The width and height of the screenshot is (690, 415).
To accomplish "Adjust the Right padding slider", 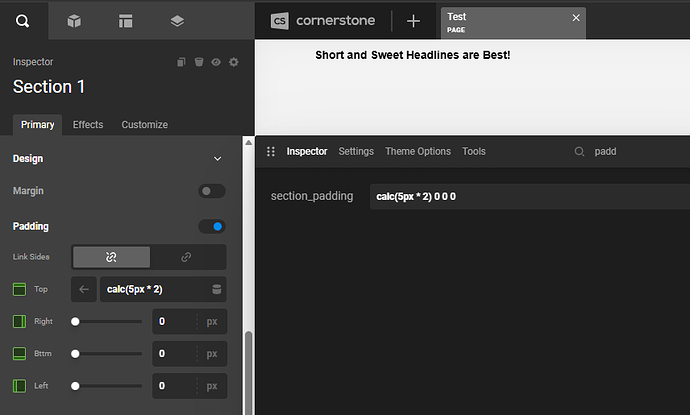I will click(106, 321).
